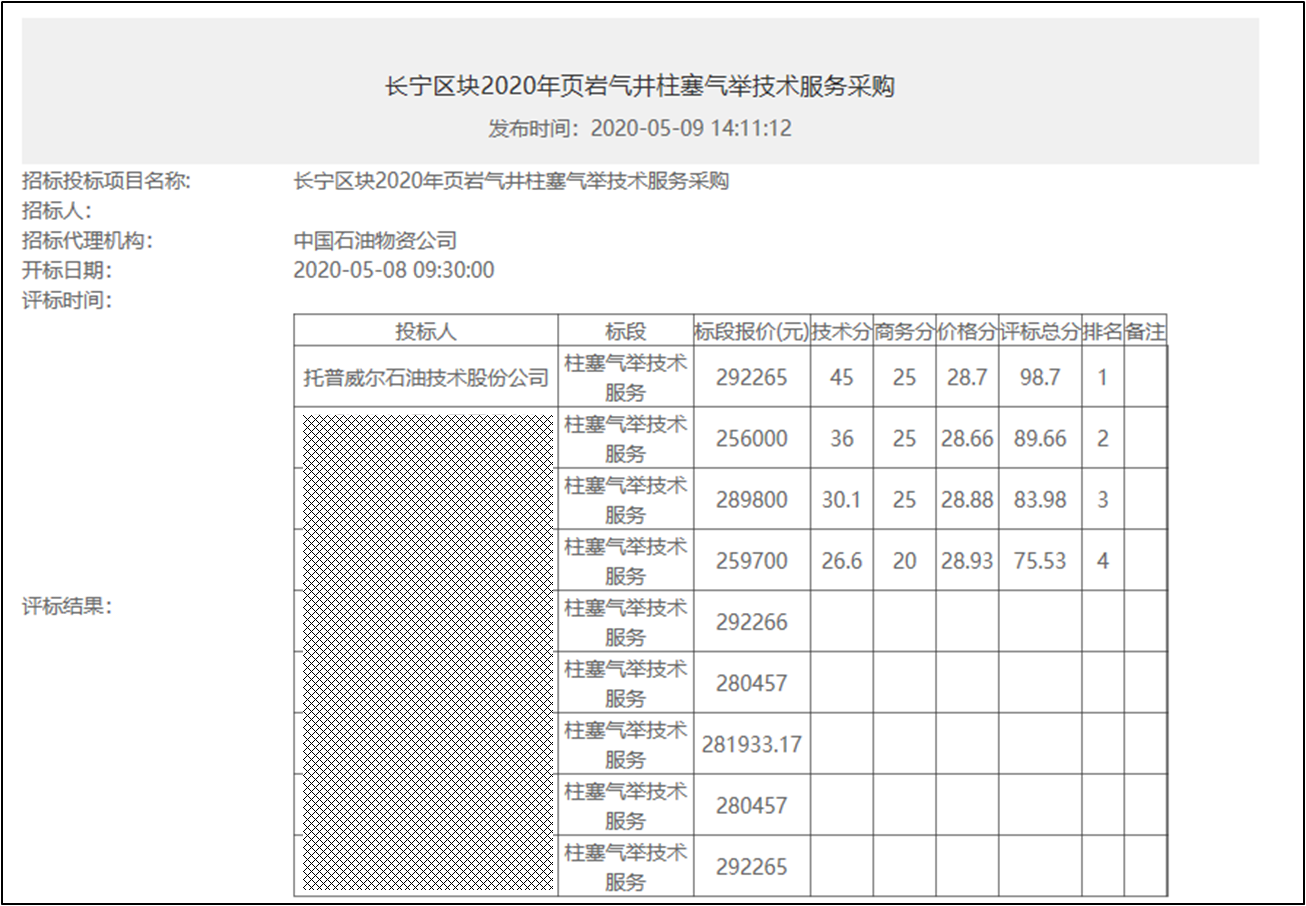Screen dimensions: 1306x906
Task: Click the business score 25 in the 289800 row
Action: click(904, 499)
